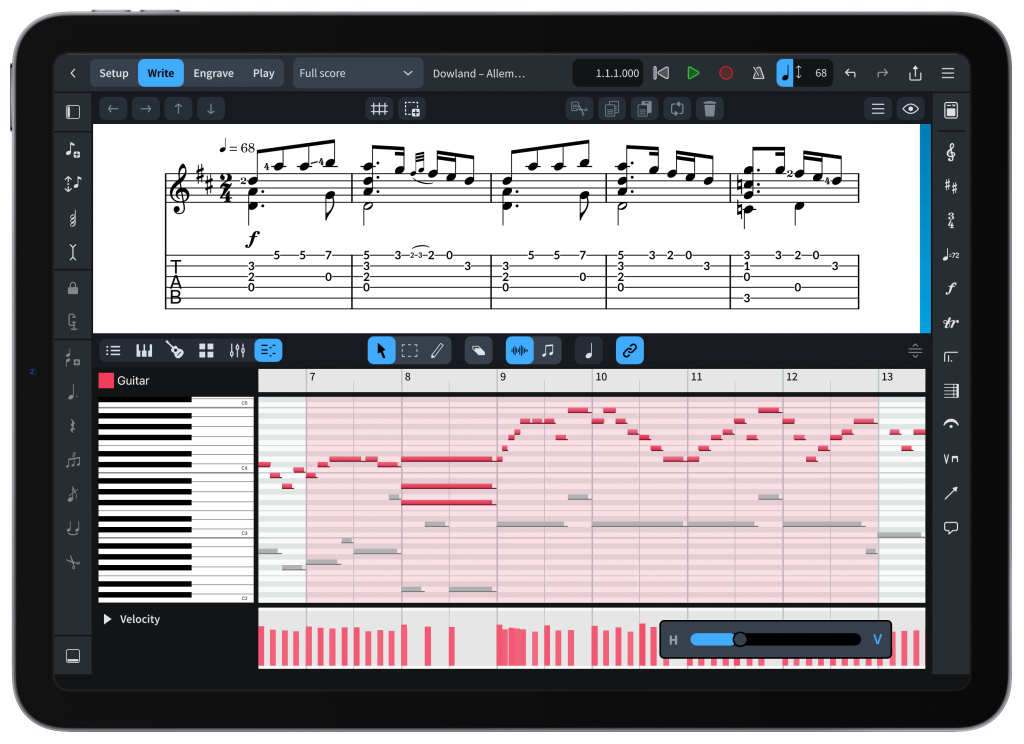1024x744 pixels.
Task: Toggle the eye visibility button
Action: [x=910, y=109]
